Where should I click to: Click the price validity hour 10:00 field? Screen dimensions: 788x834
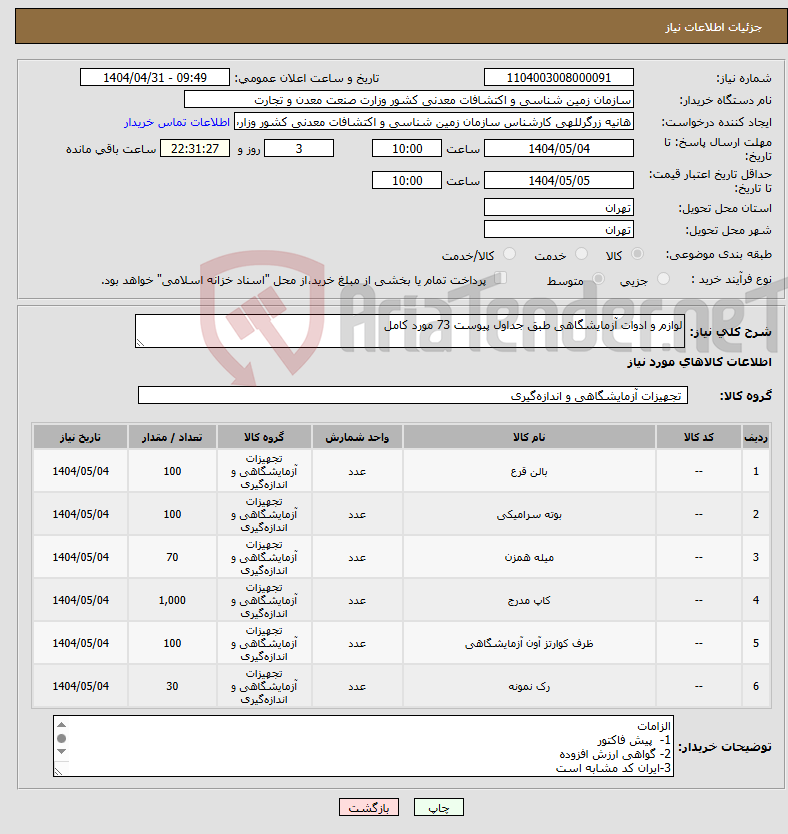tap(407, 180)
